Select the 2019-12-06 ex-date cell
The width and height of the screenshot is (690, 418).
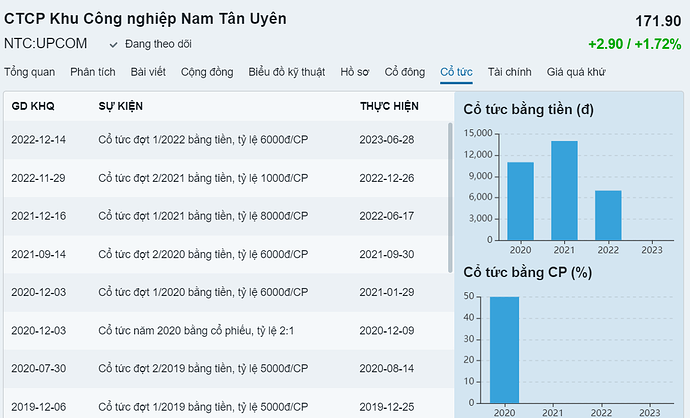point(39,407)
